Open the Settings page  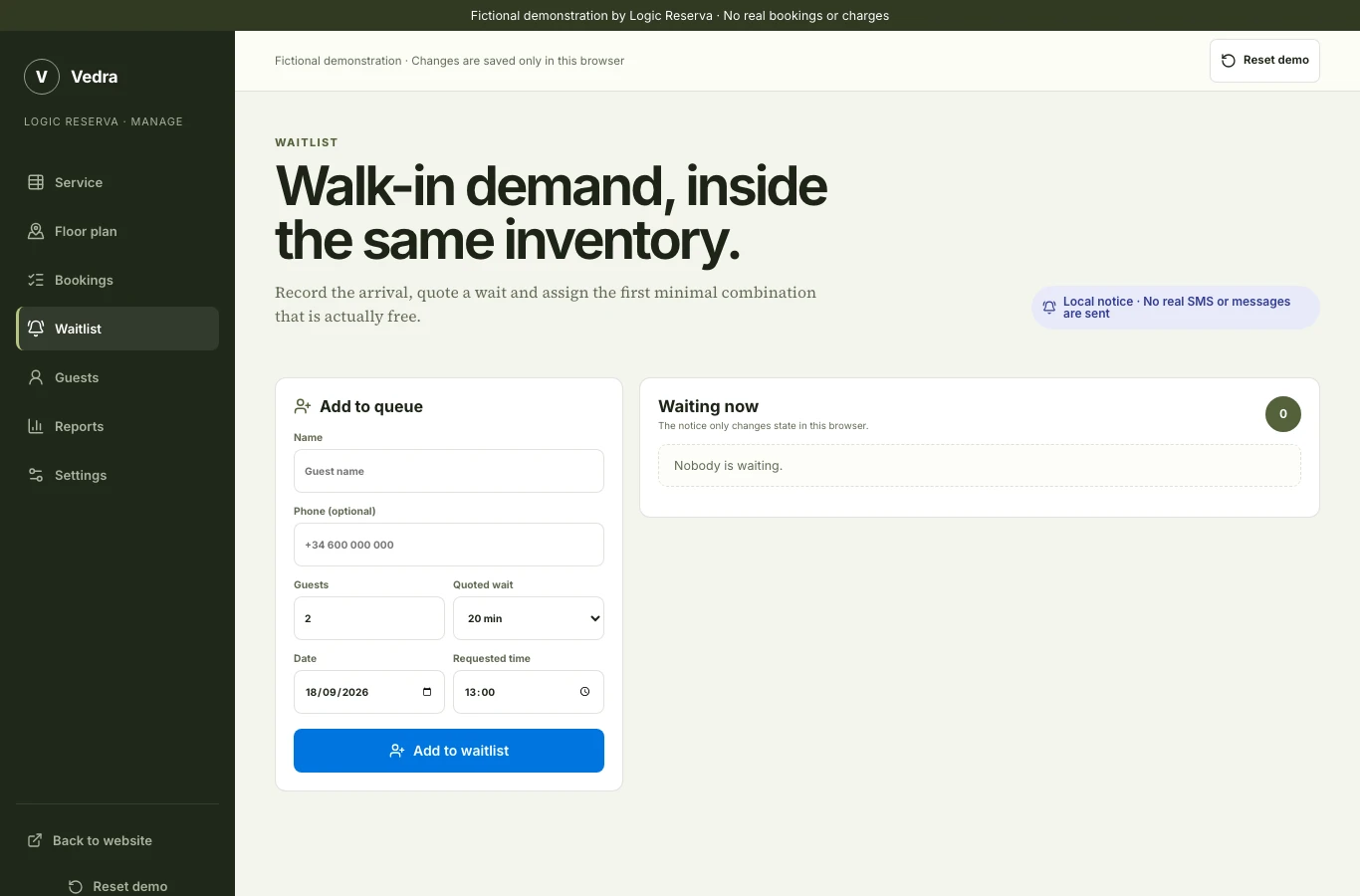(117, 475)
